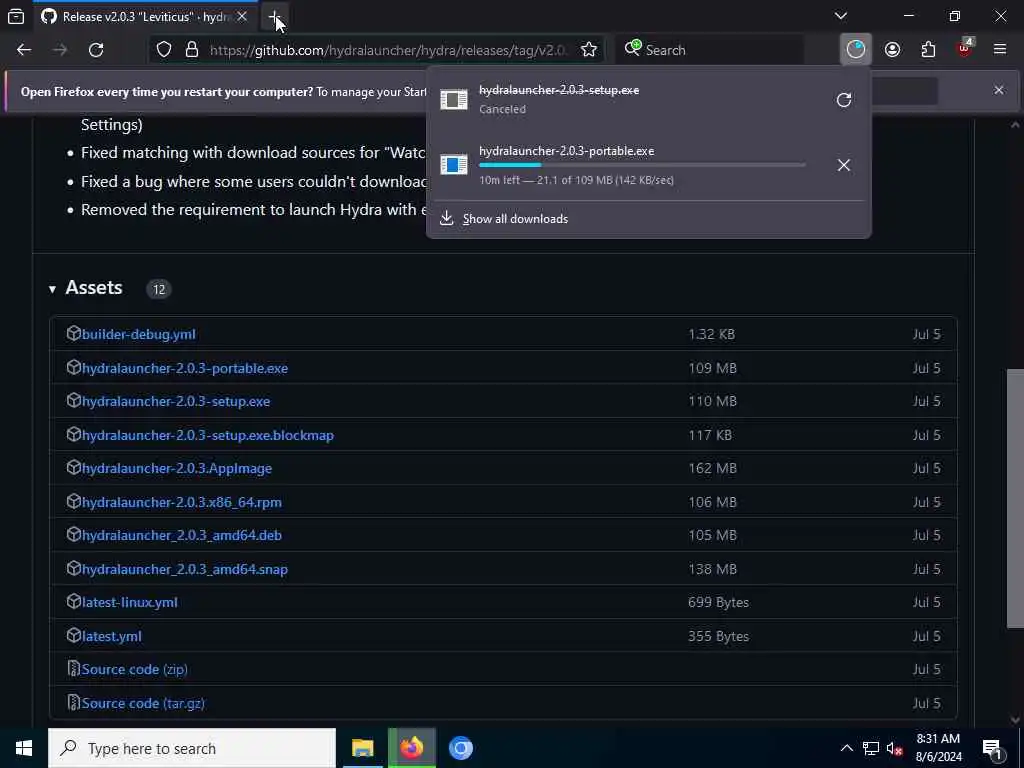This screenshot has width=1024, height=768.
Task: Click the 109 MB size for portable.exe
Action: pyautogui.click(x=712, y=368)
